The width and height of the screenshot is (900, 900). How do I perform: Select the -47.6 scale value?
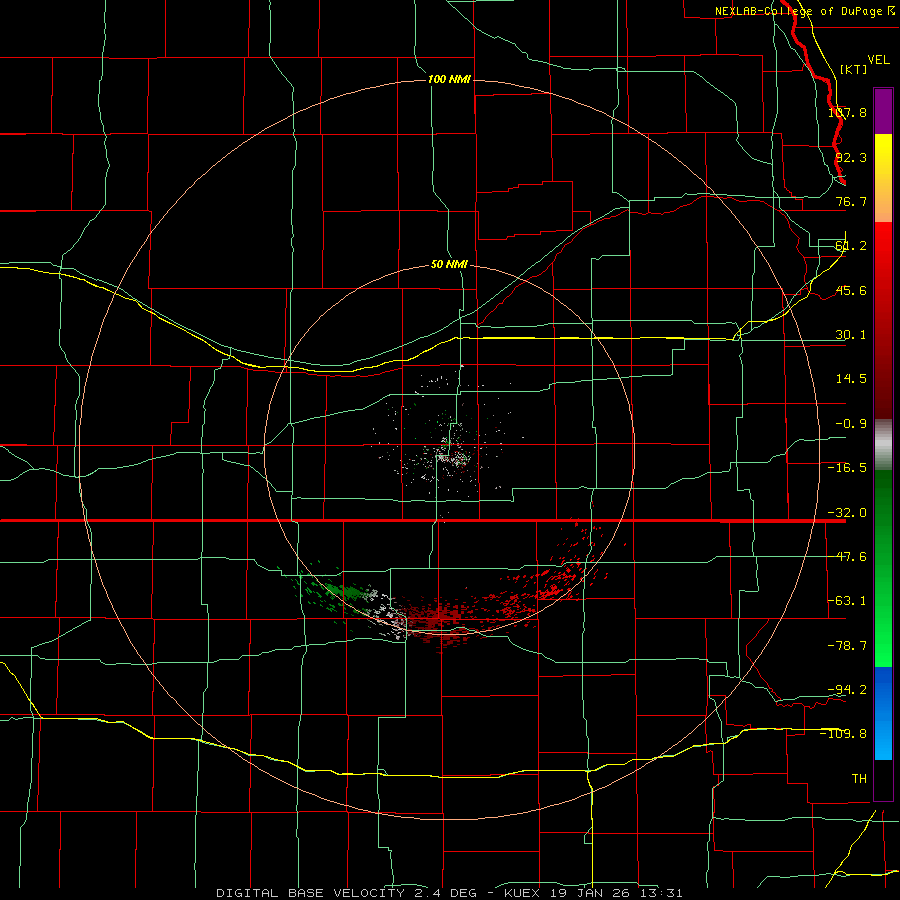point(847,557)
